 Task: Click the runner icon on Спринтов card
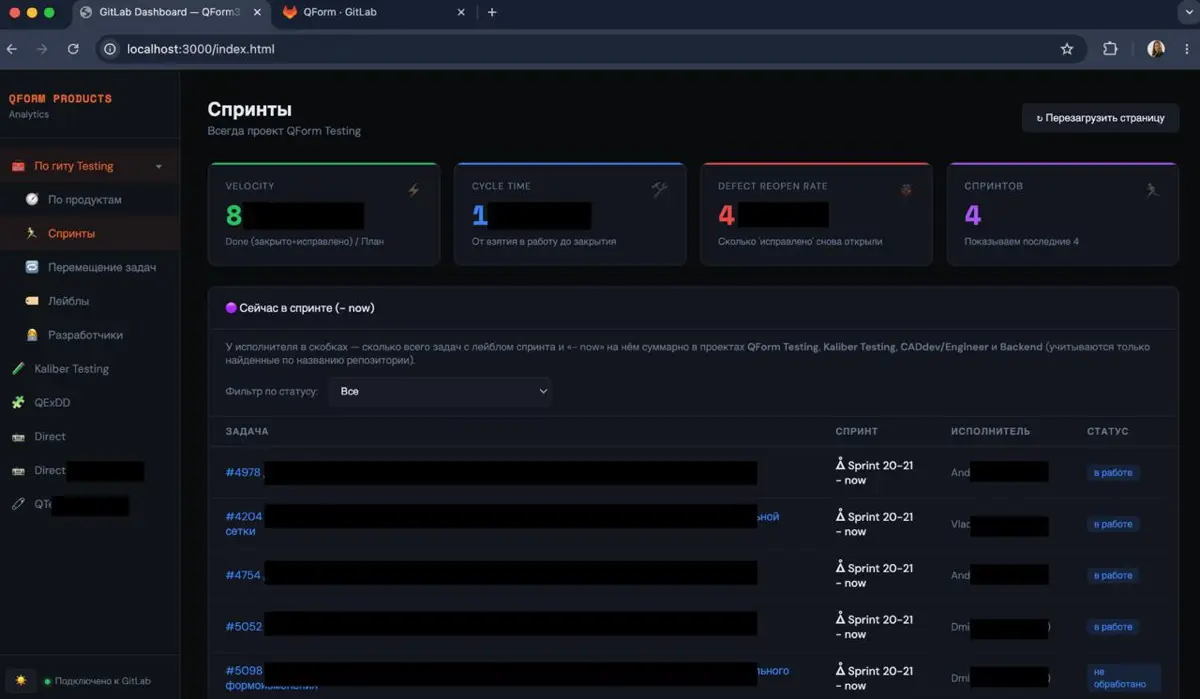pyautogui.click(x=1152, y=190)
